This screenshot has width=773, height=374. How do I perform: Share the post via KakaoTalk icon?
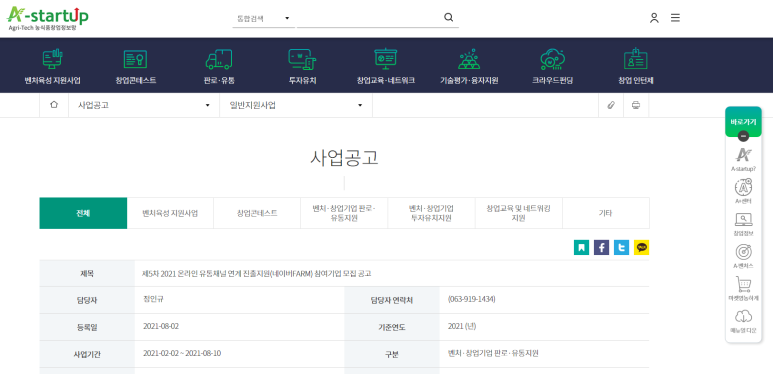click(641, 247)
